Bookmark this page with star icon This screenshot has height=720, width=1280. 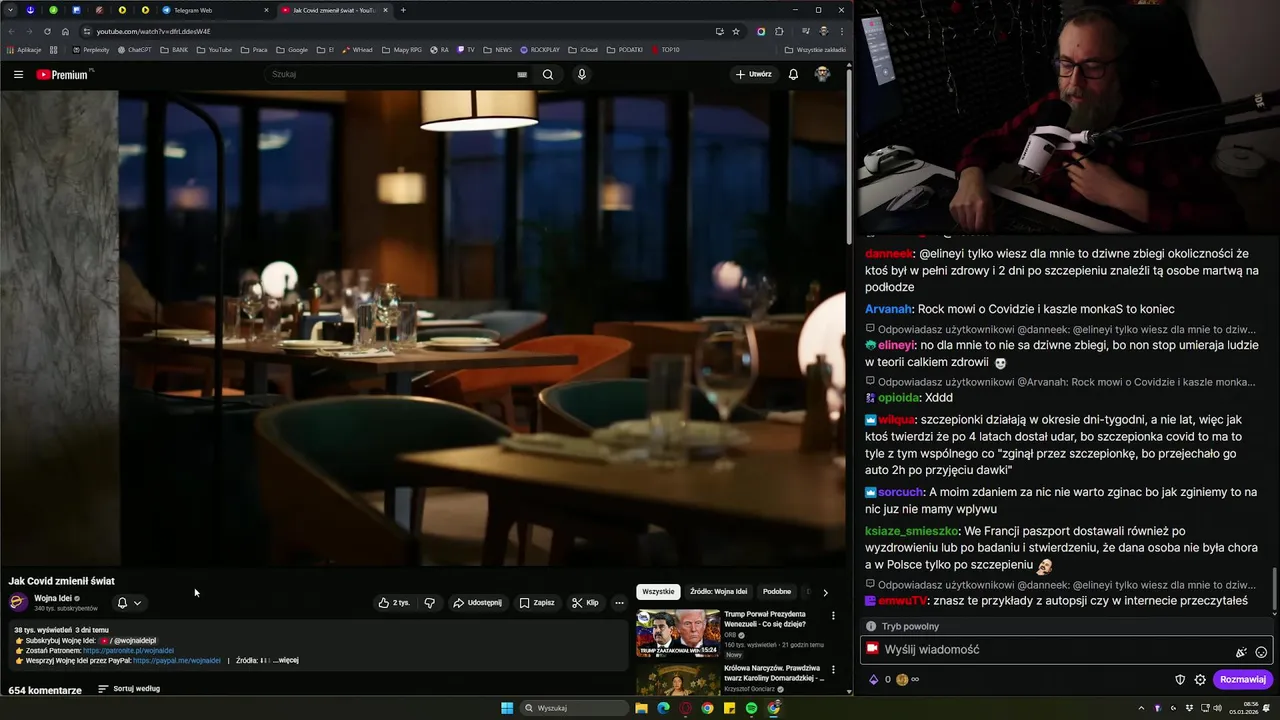point(736,31)
